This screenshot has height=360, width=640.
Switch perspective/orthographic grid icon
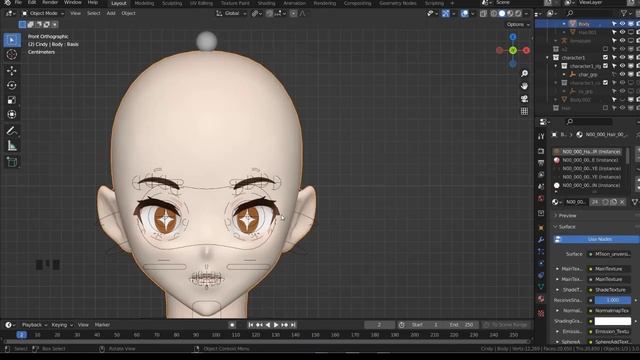pyautogui.click(x=524, y=111)
